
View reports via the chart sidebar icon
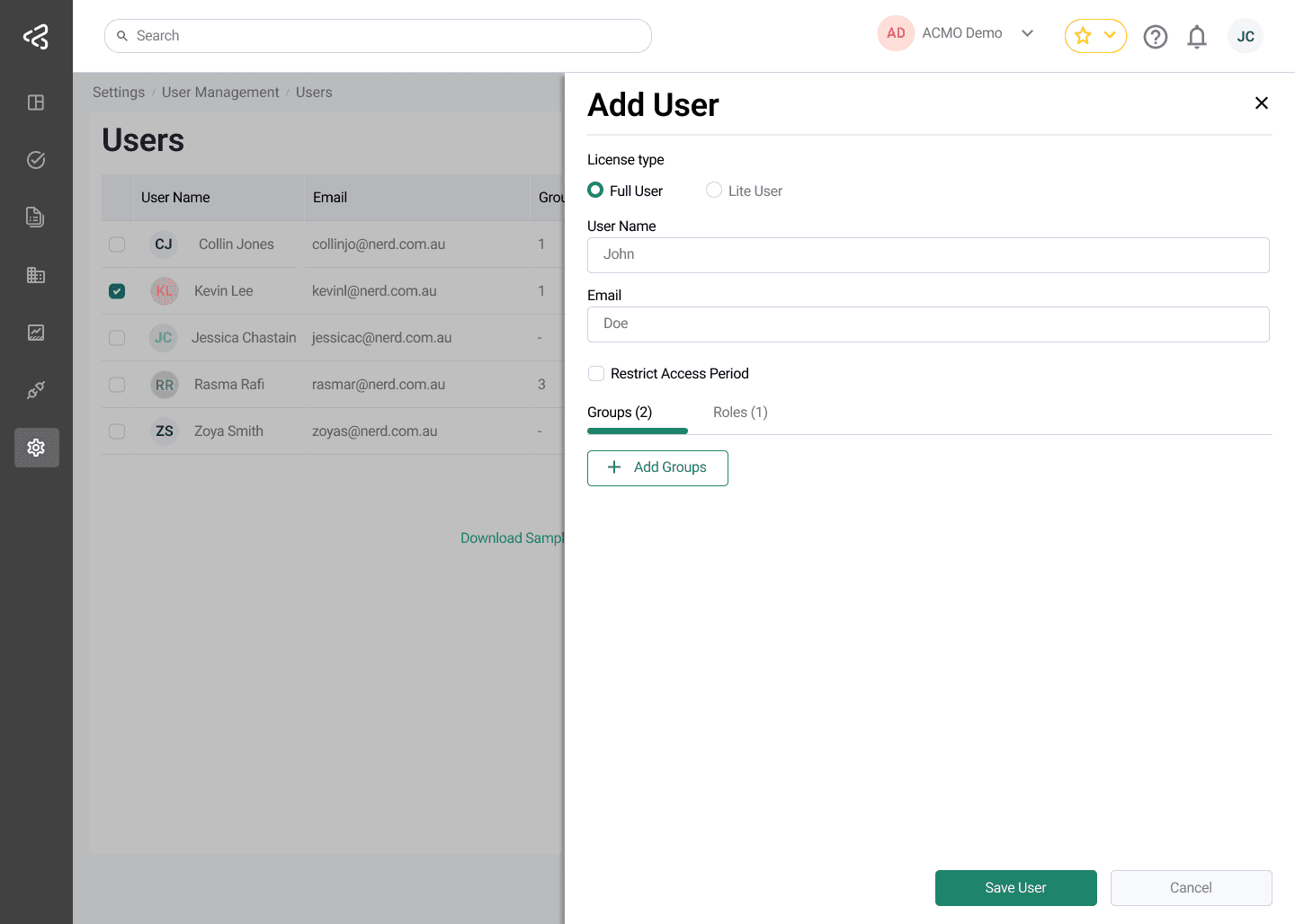[x=36, y=333]
